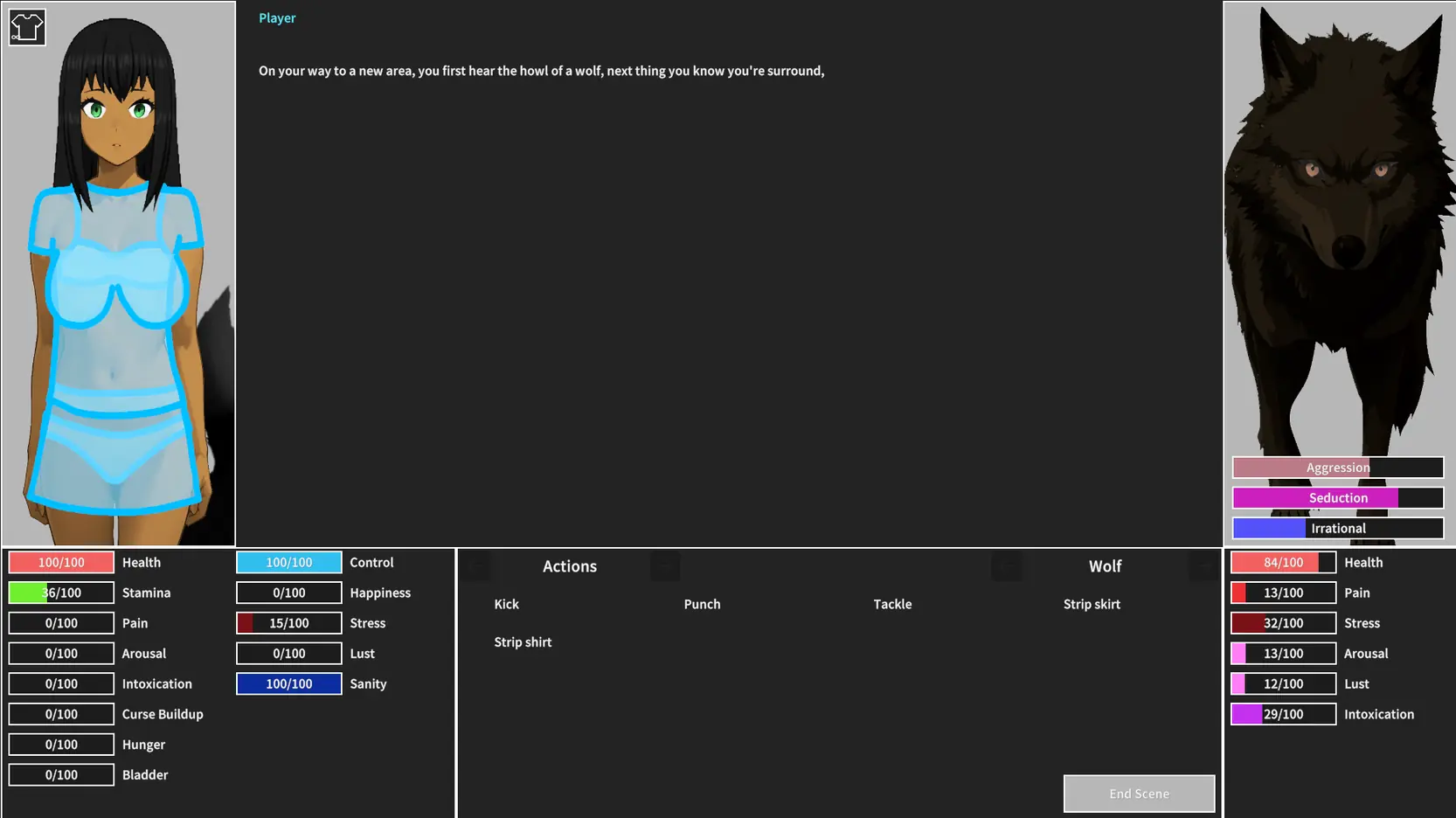This screenshot has width=1456, height=818.
Task: Open the clothing shirt icon menu
Action: coord(27,28)
